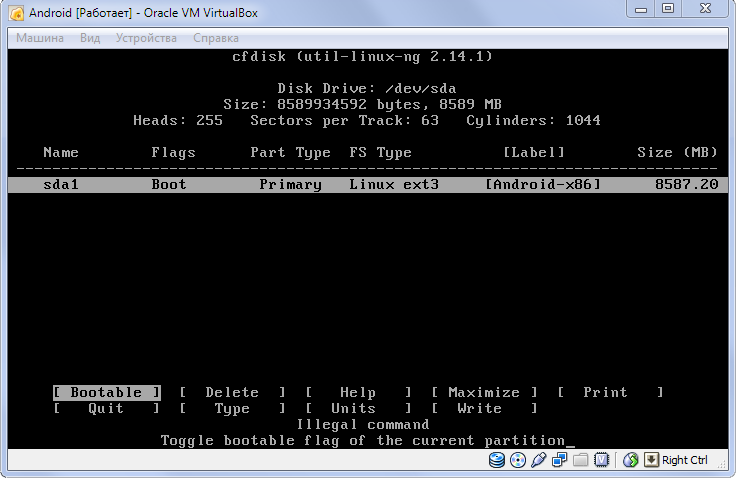
Task: Open the Справка menu
Action: coord(215,38)
